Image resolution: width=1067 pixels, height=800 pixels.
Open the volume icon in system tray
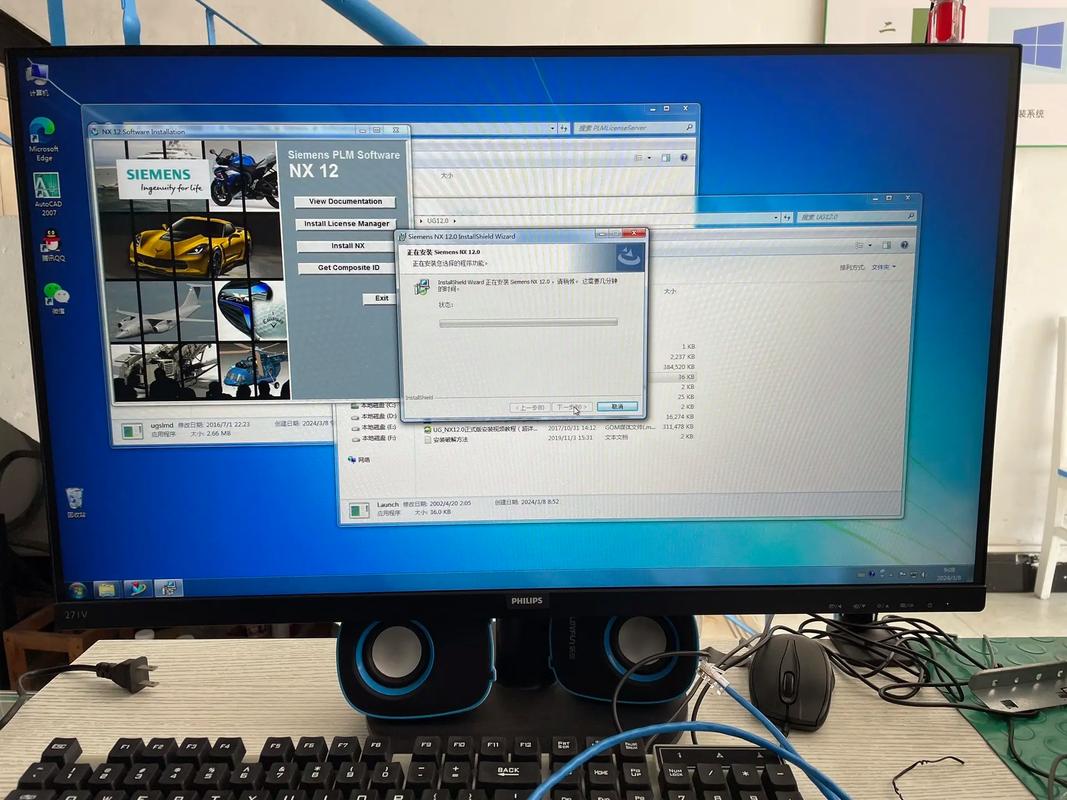pyautogui.click(x=923, y=575)
